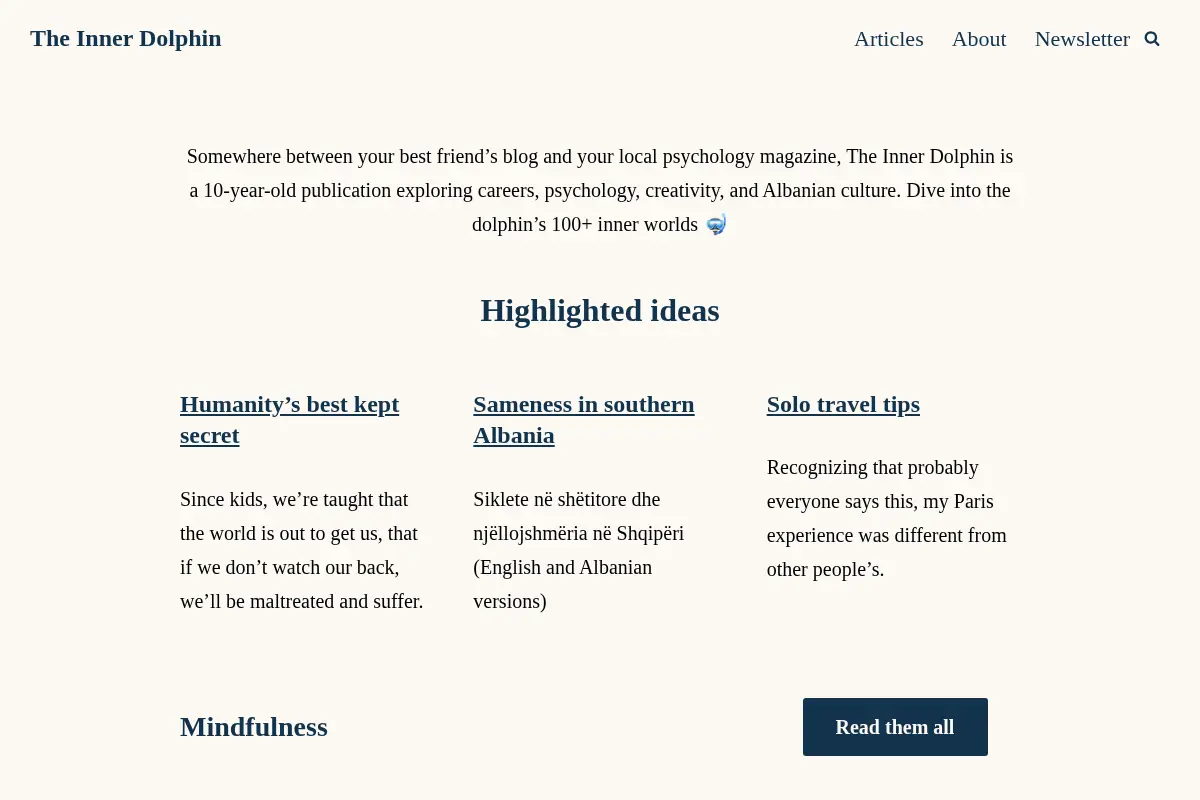Image resolution: width=1200 pixels, height=800 pixels.
Task: Click the "Highlighted ideas" heading
Action: [x=600, y=310]
